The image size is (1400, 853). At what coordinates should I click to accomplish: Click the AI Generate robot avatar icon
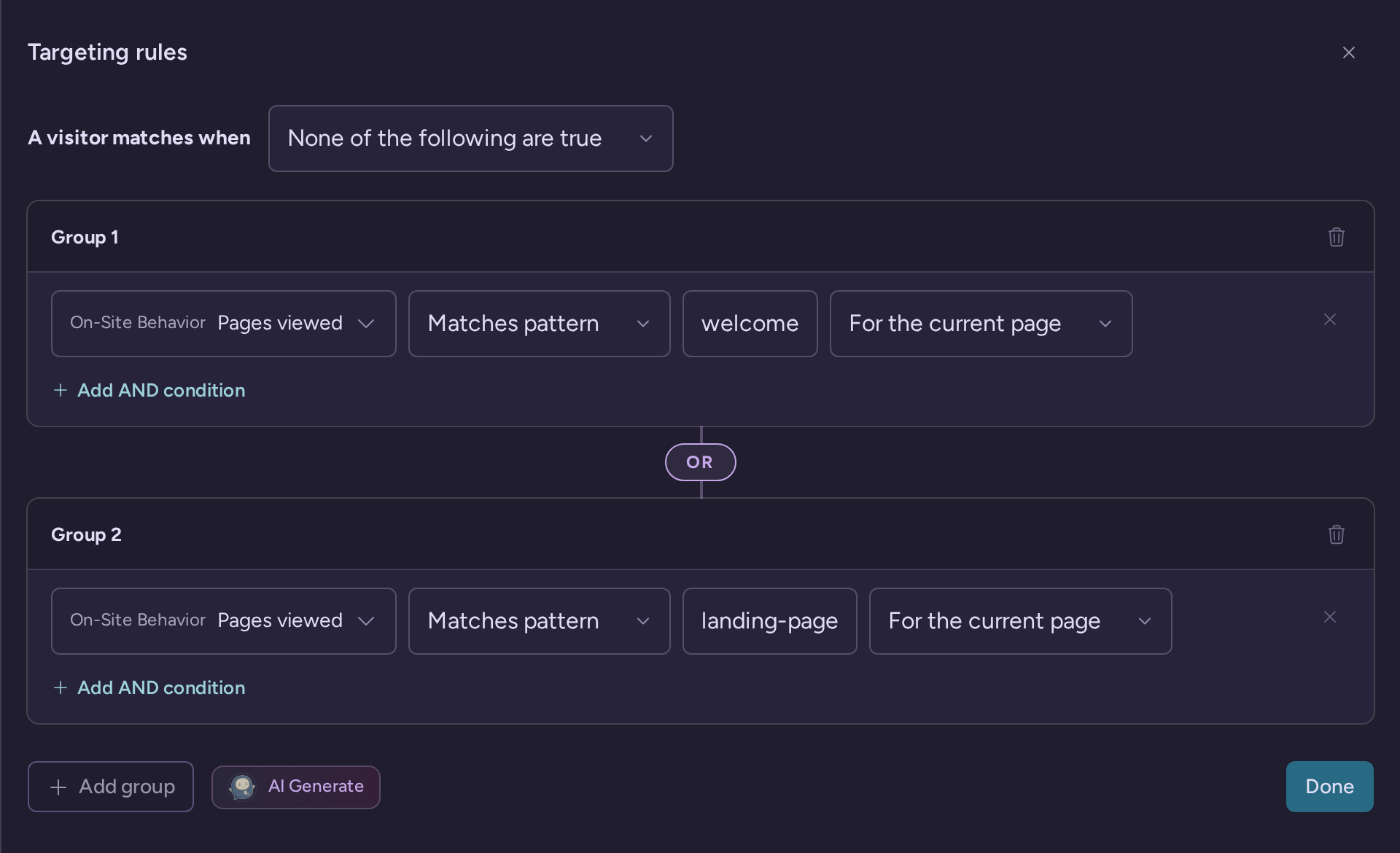coord(242,787)
